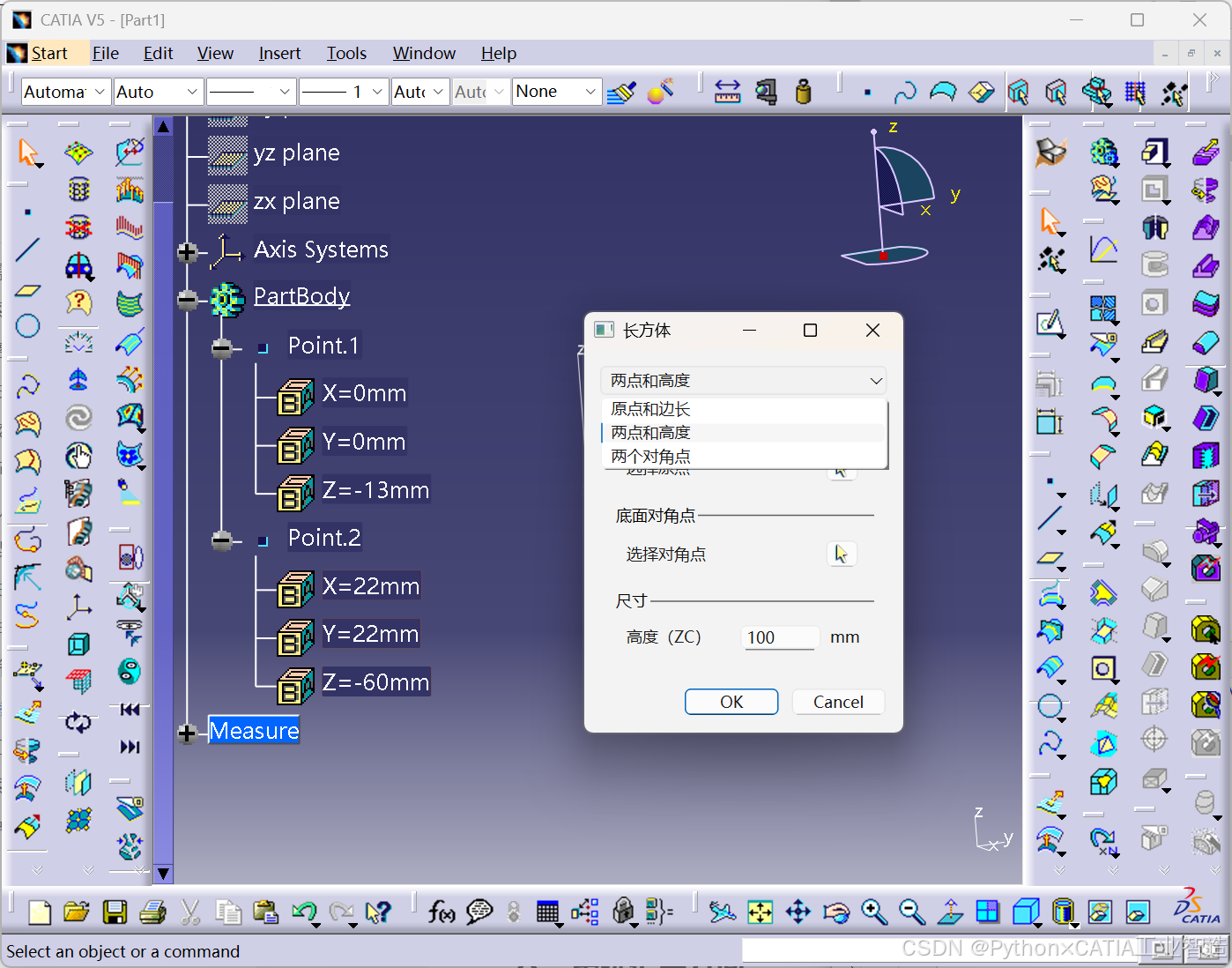Screen dimensions: 1232x968
Task: Open the Start menu
Action: point(49,54)
